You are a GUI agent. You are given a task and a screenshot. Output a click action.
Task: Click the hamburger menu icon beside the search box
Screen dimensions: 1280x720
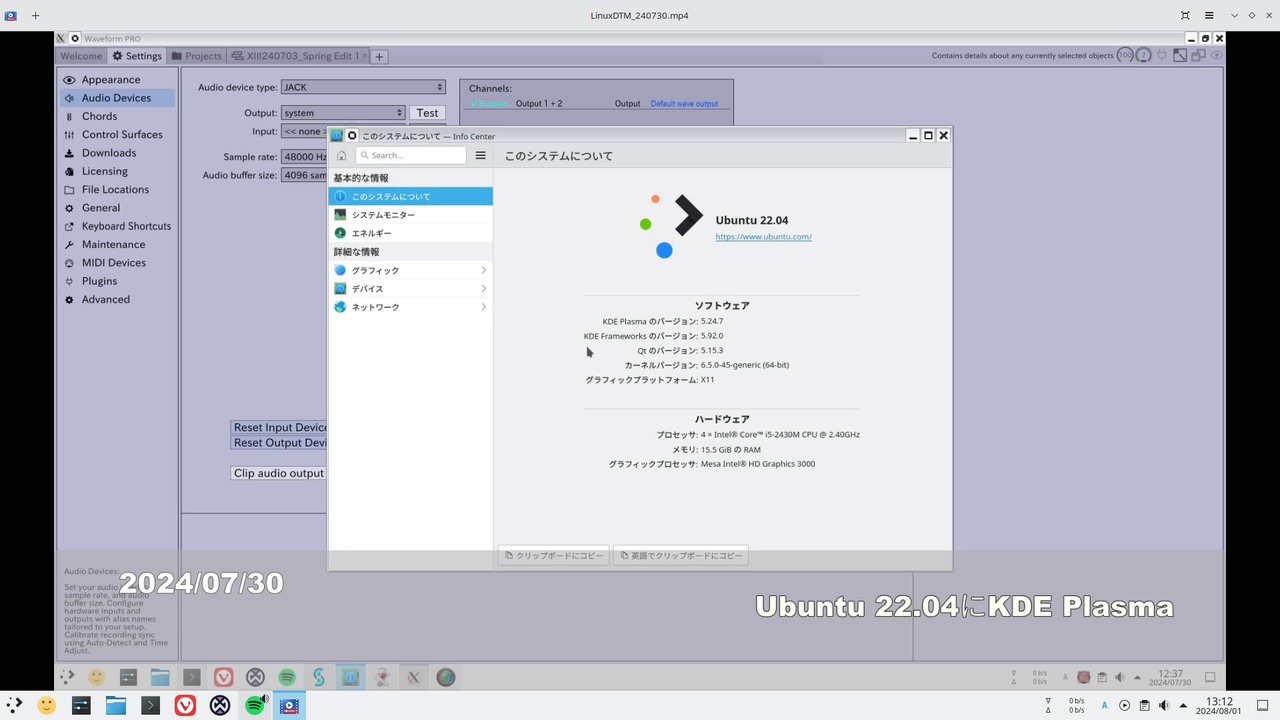pos(480,155)
